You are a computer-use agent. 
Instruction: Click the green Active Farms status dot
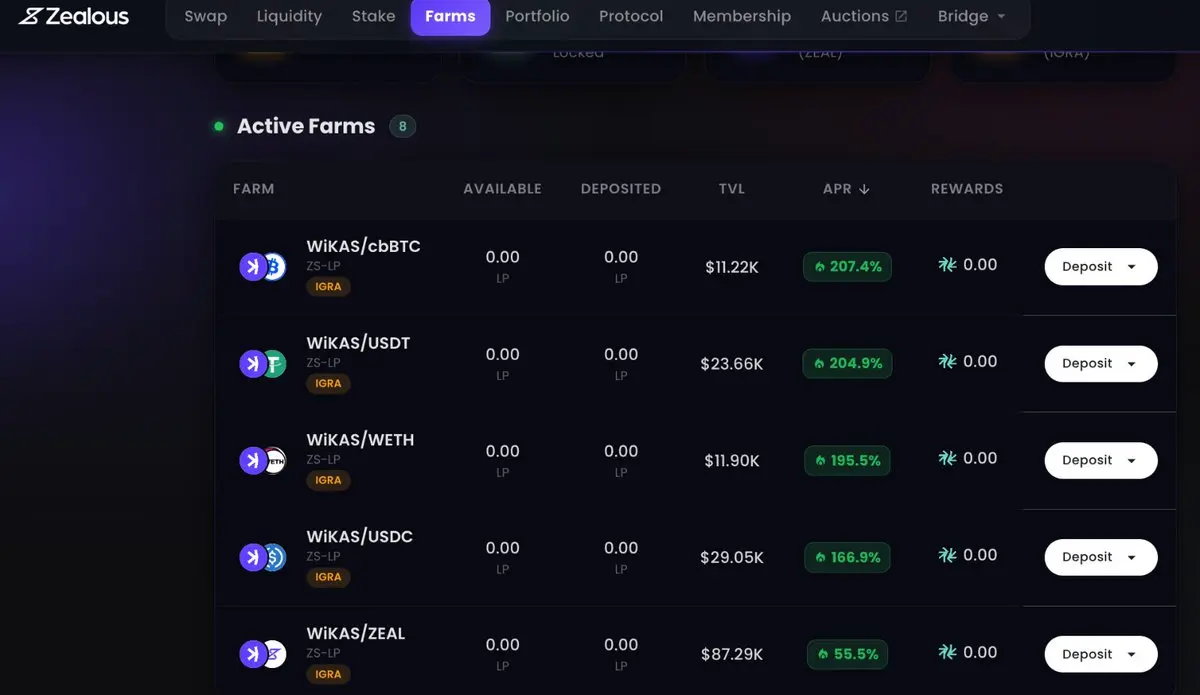pos(219,126)
